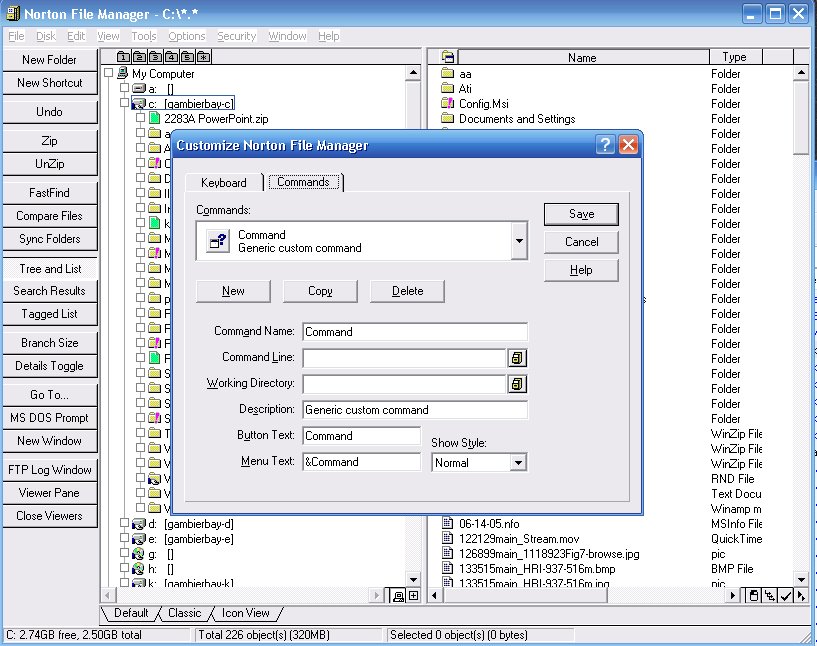Click the Menu Text input field
The image size is (817, 646).
pyautogui.click(x=362, y=462)
